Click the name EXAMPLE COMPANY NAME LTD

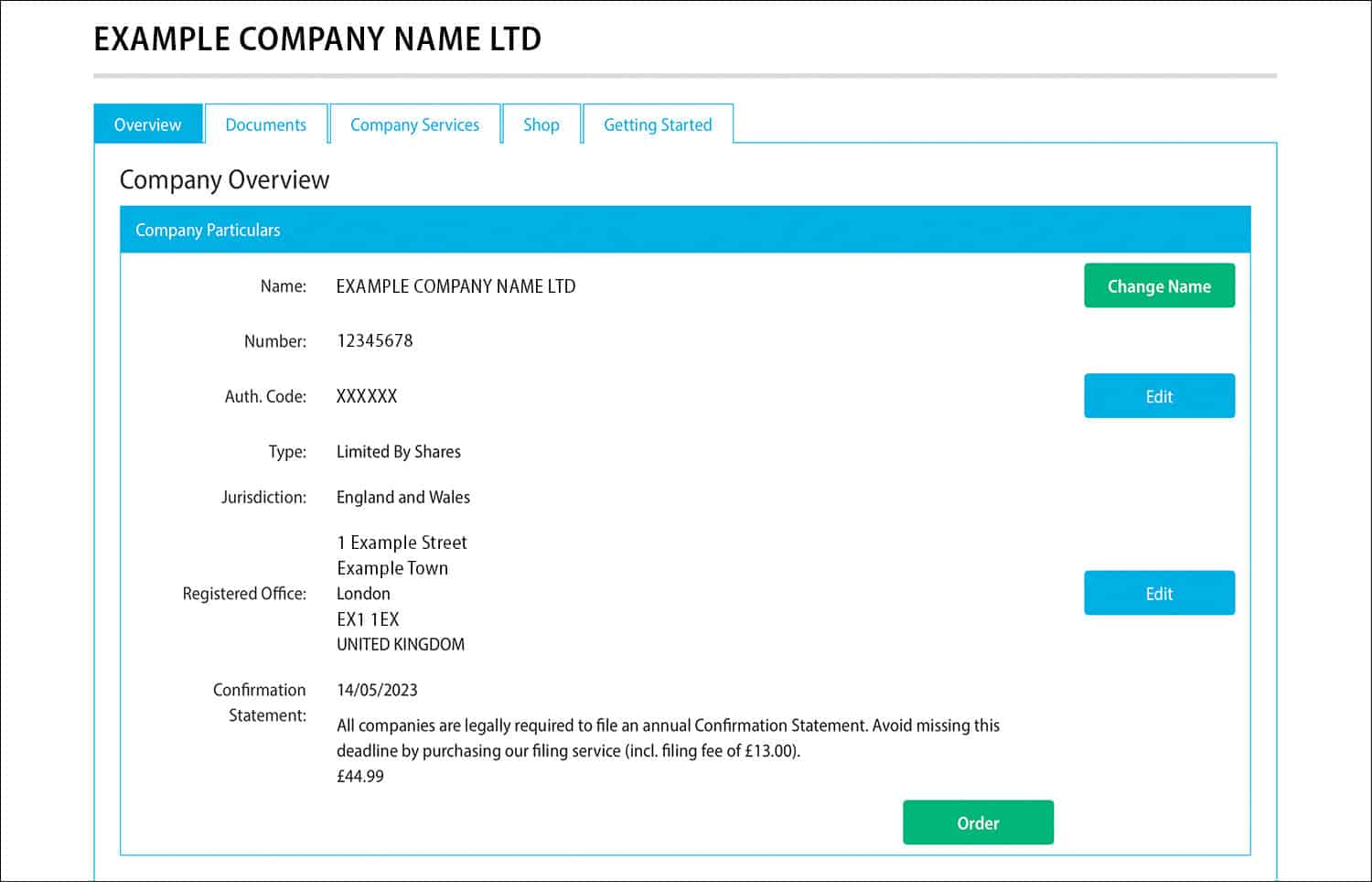click(x=456, y=285)
